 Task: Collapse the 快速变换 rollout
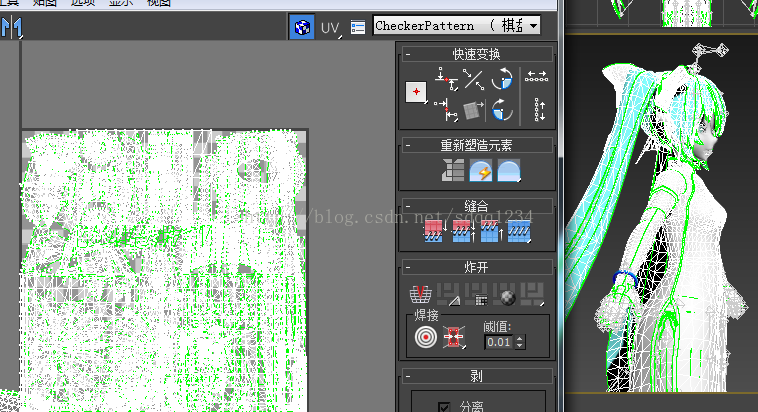[x=408, y=54]
